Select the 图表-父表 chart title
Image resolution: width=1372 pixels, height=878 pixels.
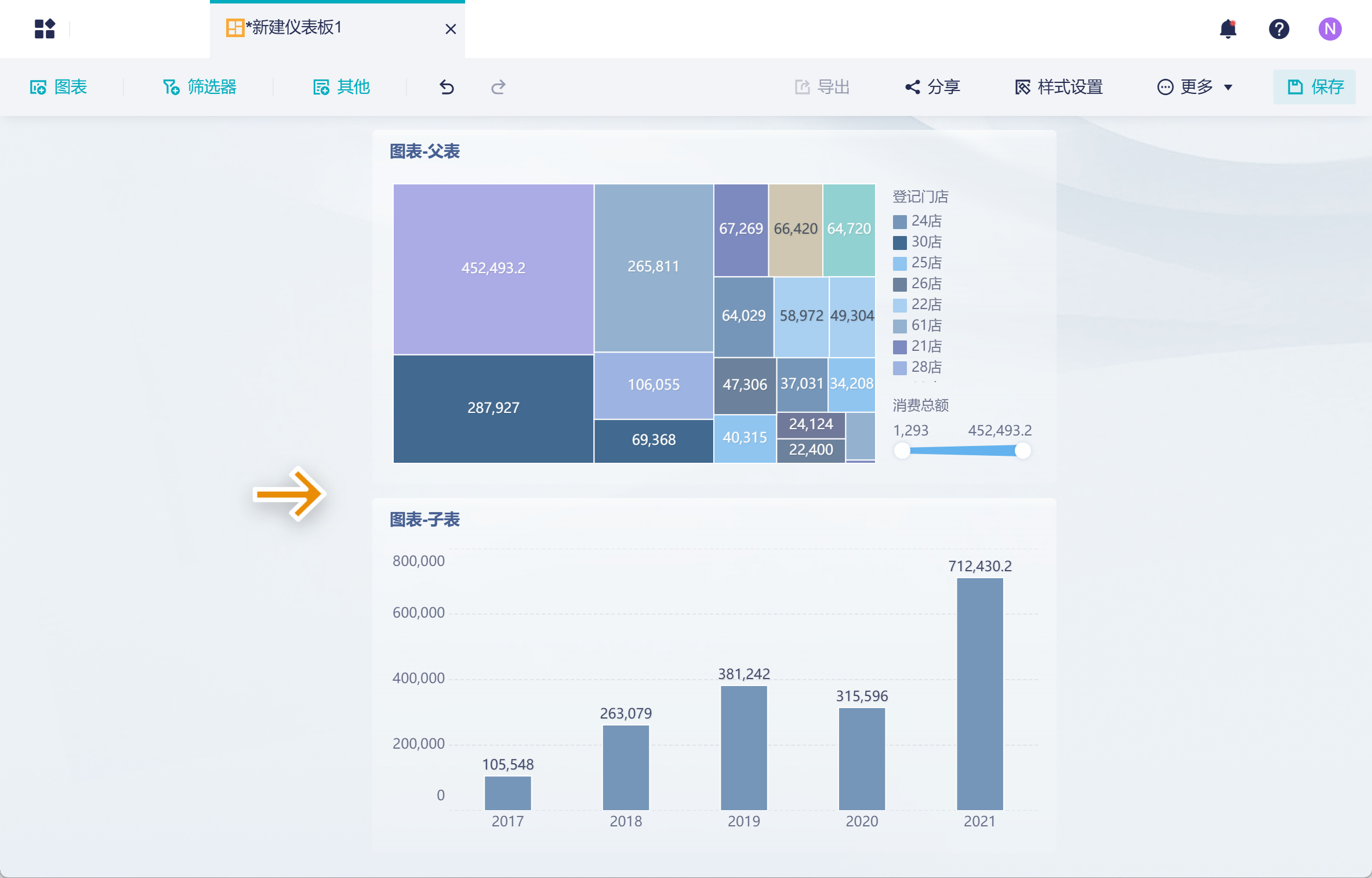[424, 151]
